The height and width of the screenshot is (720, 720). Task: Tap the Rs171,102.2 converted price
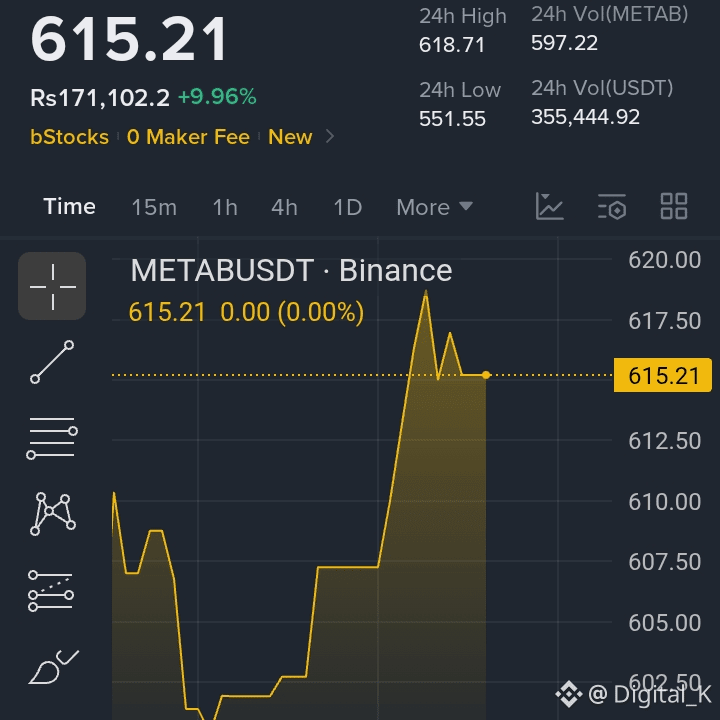click(100, 97)
